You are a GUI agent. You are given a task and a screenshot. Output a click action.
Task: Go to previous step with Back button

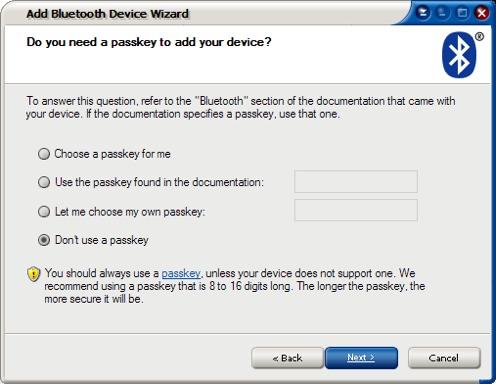point(287,358)
